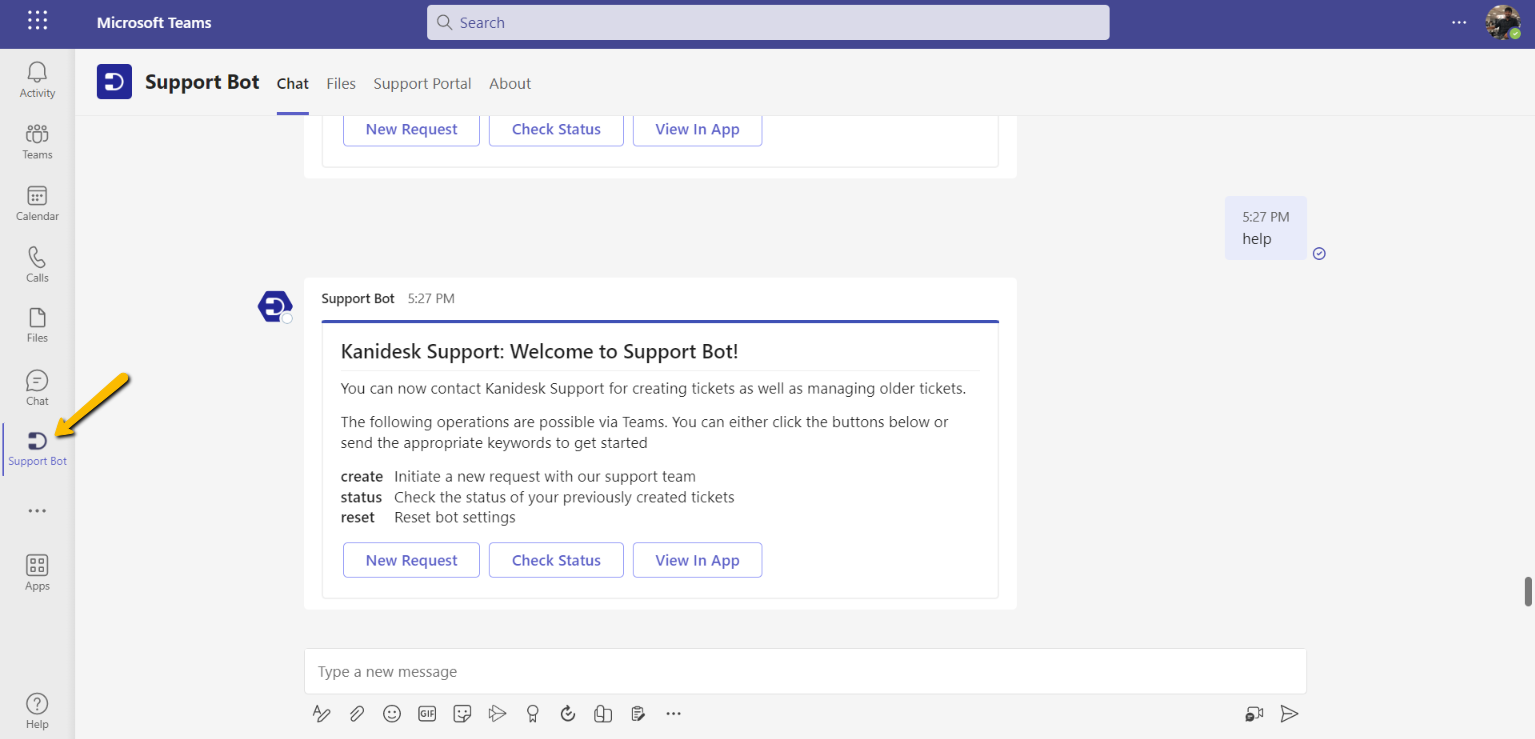Click the 'Microsoft Teams' title text
Image resolution: width=1535 pixels, height=739 pixels.
tap(154, 22)
